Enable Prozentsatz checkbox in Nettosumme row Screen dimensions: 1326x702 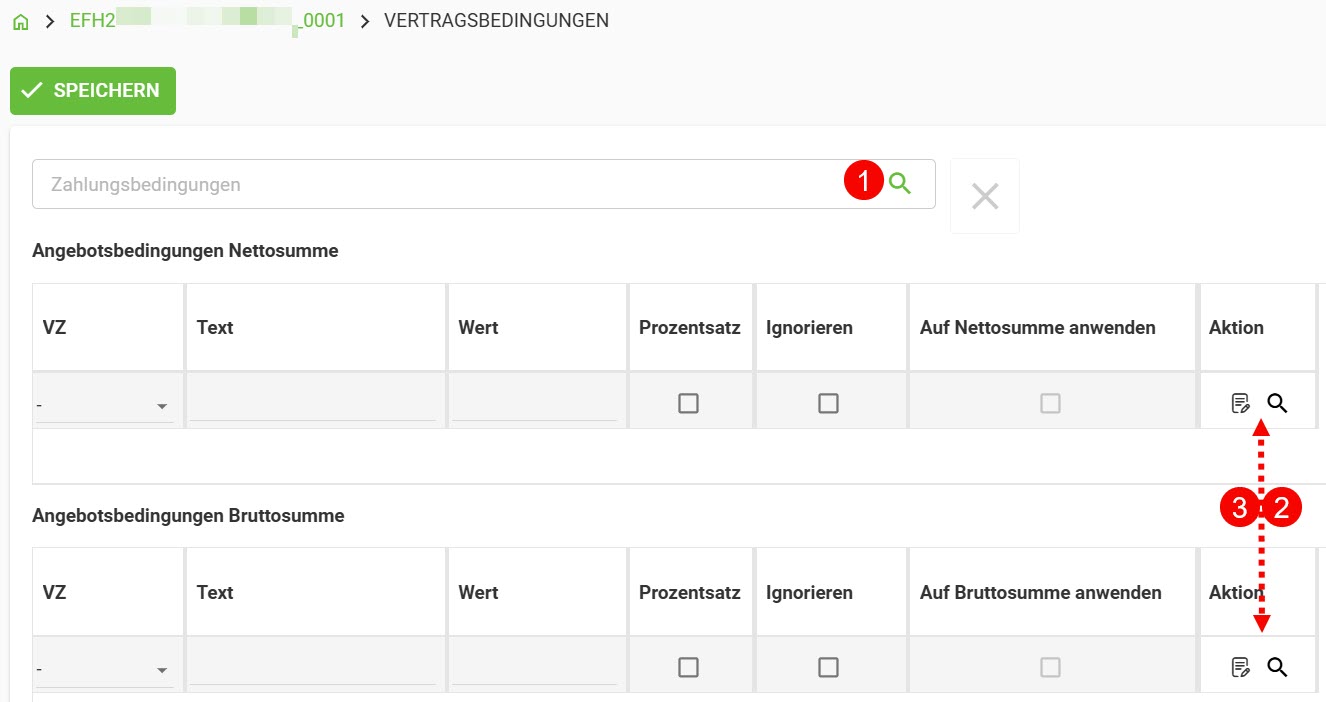[x=689, y=402]
